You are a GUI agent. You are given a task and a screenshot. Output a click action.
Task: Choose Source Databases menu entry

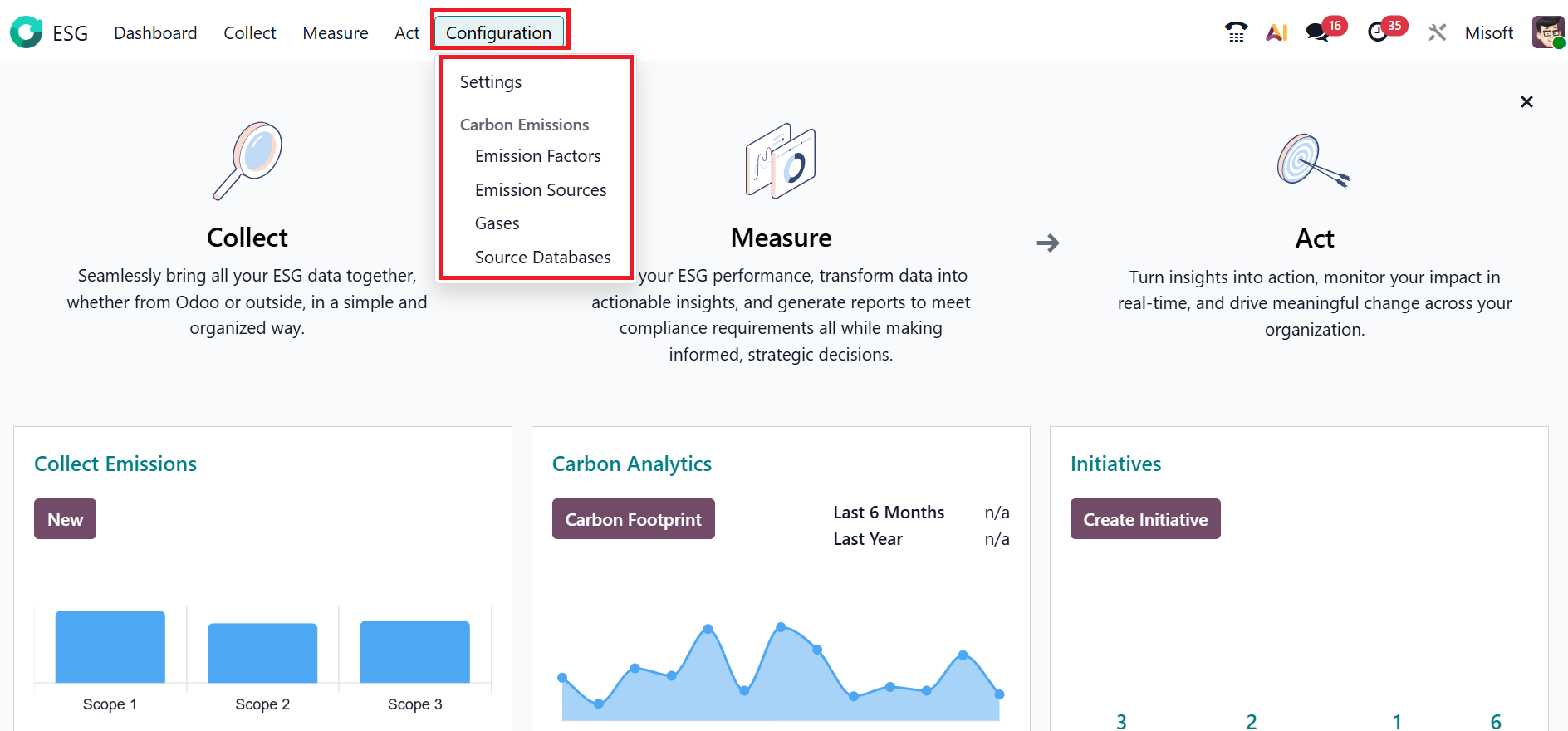pyautogui.click(x=542, y=258)
